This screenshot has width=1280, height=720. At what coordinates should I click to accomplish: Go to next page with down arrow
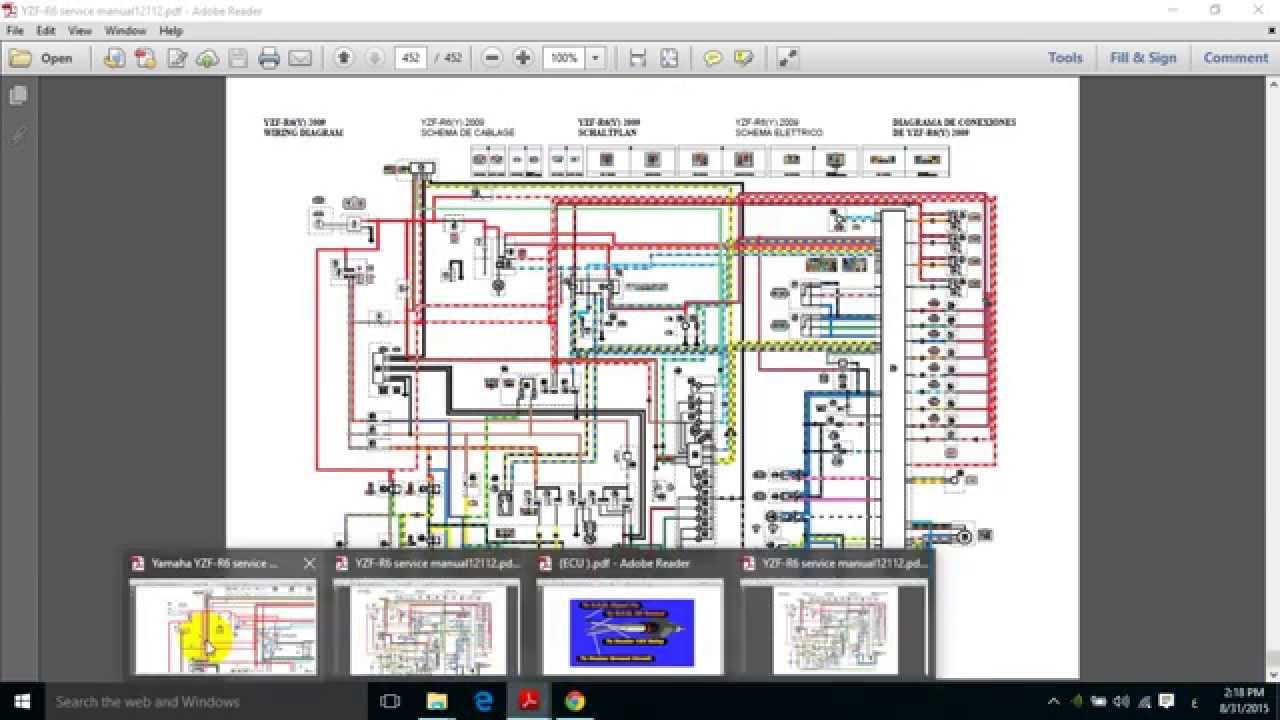pos(375,58)
